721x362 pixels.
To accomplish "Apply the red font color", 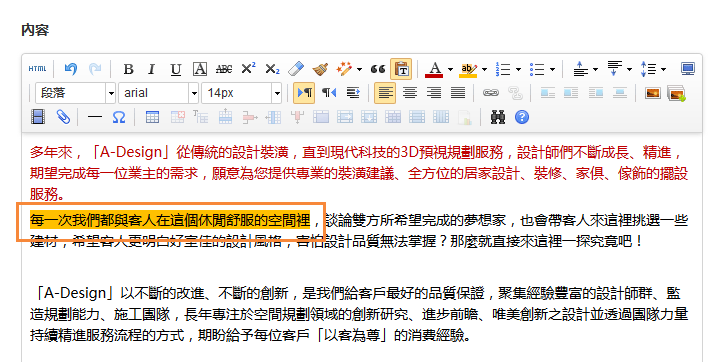I will (x=434, y=69).
